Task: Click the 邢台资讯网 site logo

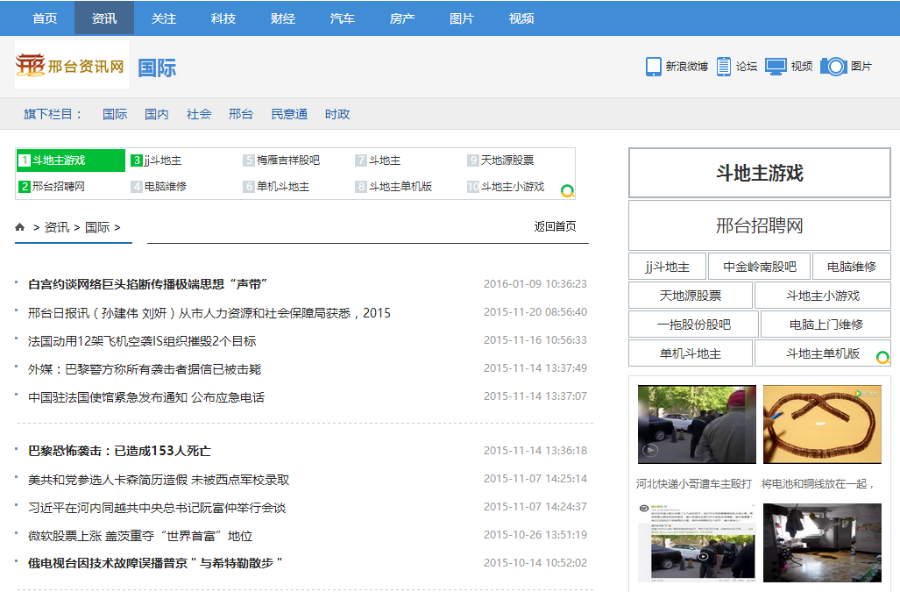Action: coord(70,68)
